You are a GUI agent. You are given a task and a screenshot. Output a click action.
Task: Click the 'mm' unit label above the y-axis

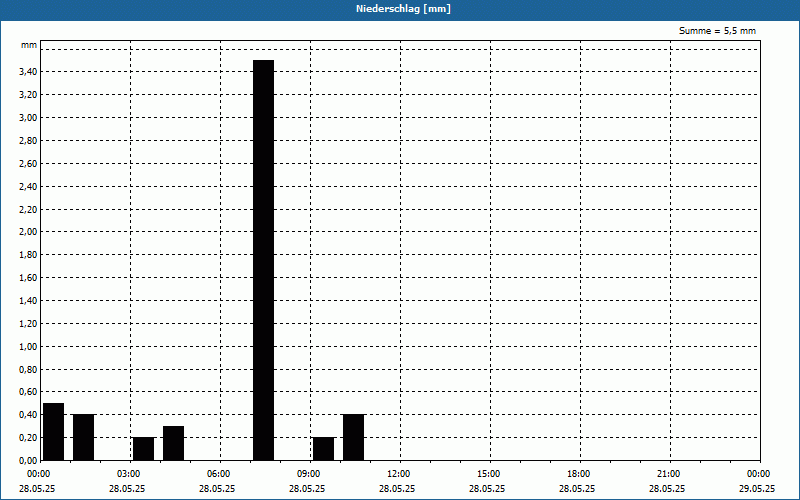click(x=29, y=45)
